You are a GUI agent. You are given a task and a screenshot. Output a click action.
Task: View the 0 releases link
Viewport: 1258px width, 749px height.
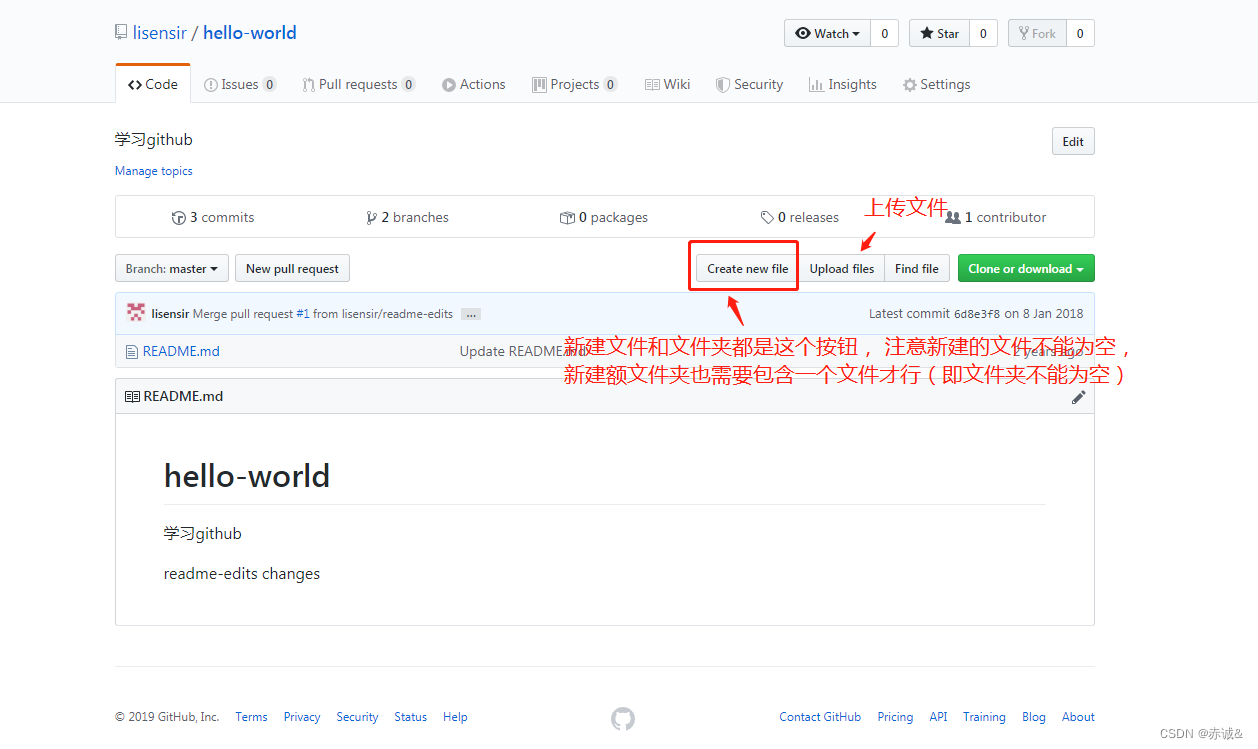coord(800,217)
